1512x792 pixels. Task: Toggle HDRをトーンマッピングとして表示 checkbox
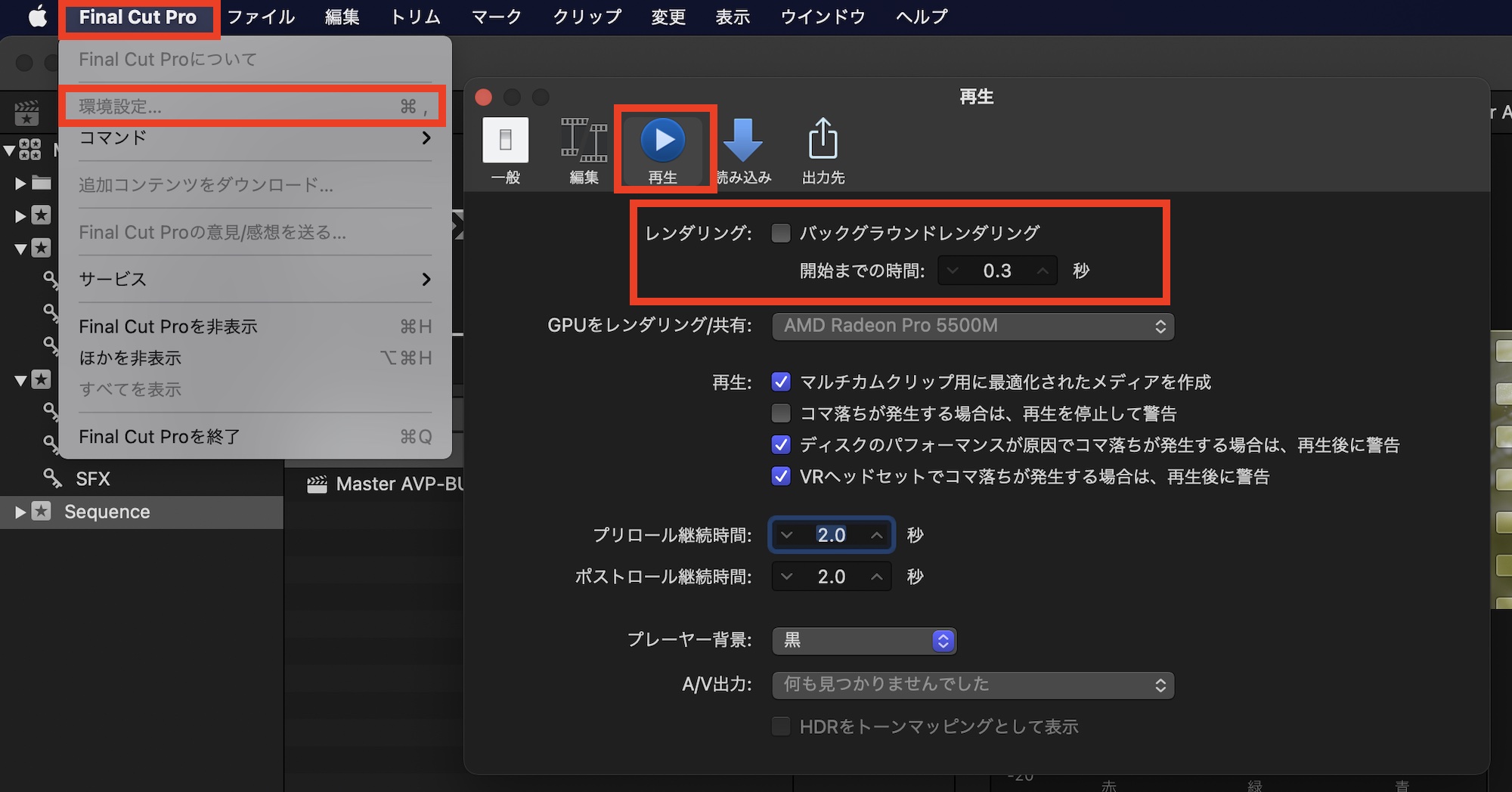pos(781,726)
